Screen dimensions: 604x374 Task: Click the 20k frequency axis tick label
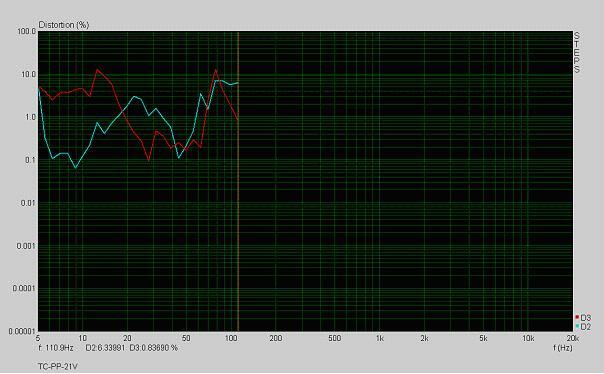click(x=573, y=339)
